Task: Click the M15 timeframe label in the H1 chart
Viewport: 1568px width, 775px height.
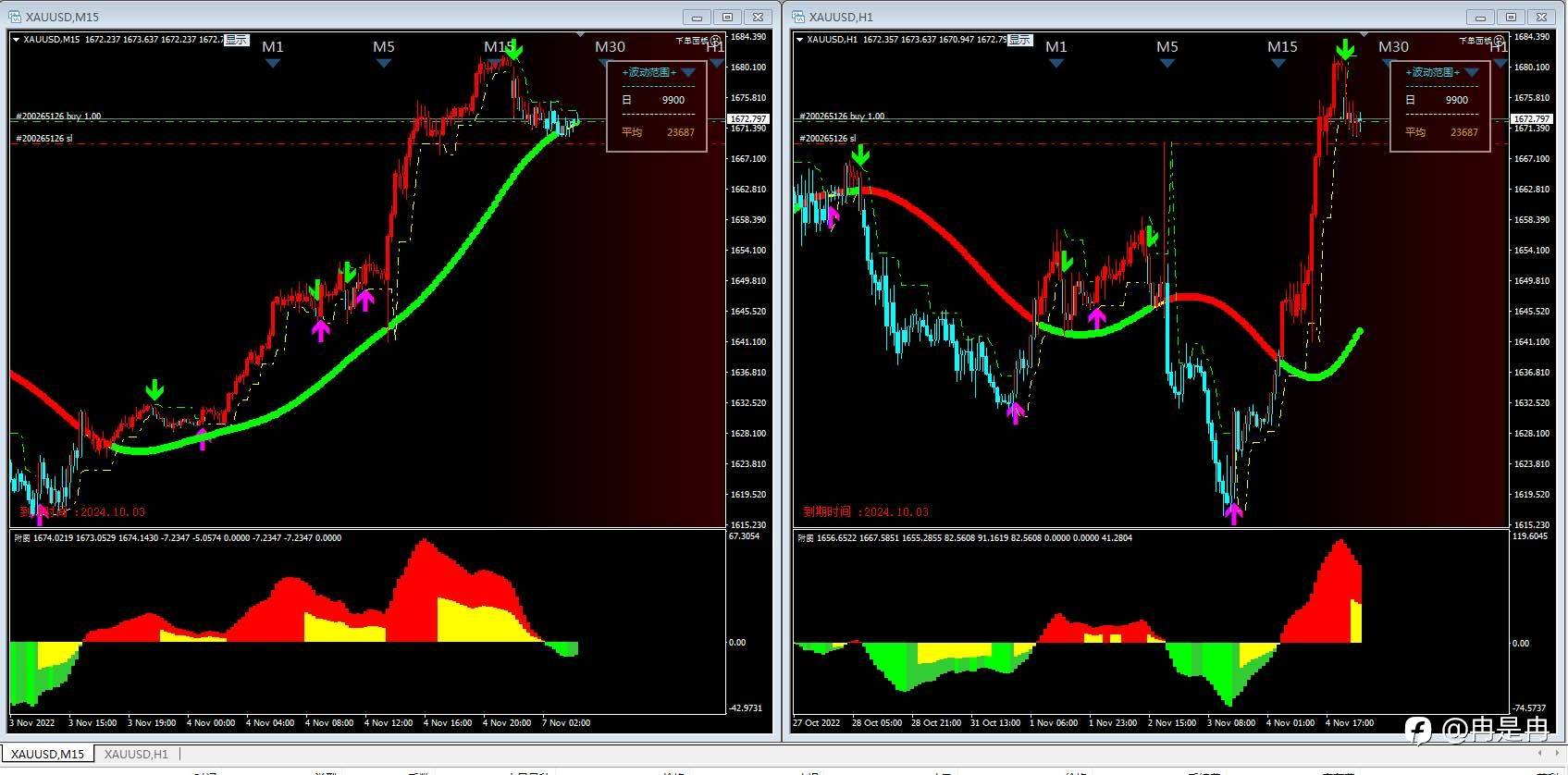Action: (x=1282, y=46)
